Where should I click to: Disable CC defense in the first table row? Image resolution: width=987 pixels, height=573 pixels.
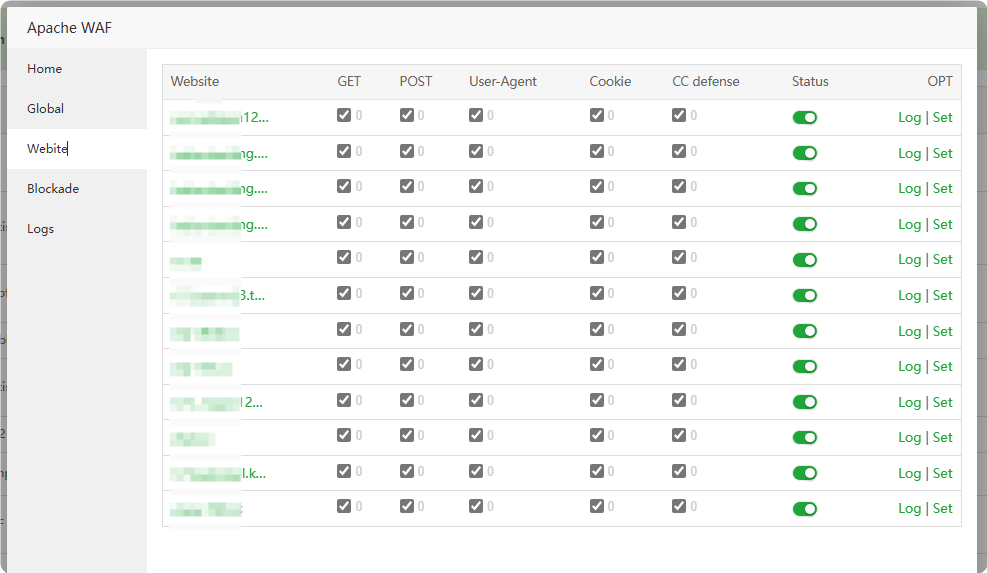click(679, 115)
